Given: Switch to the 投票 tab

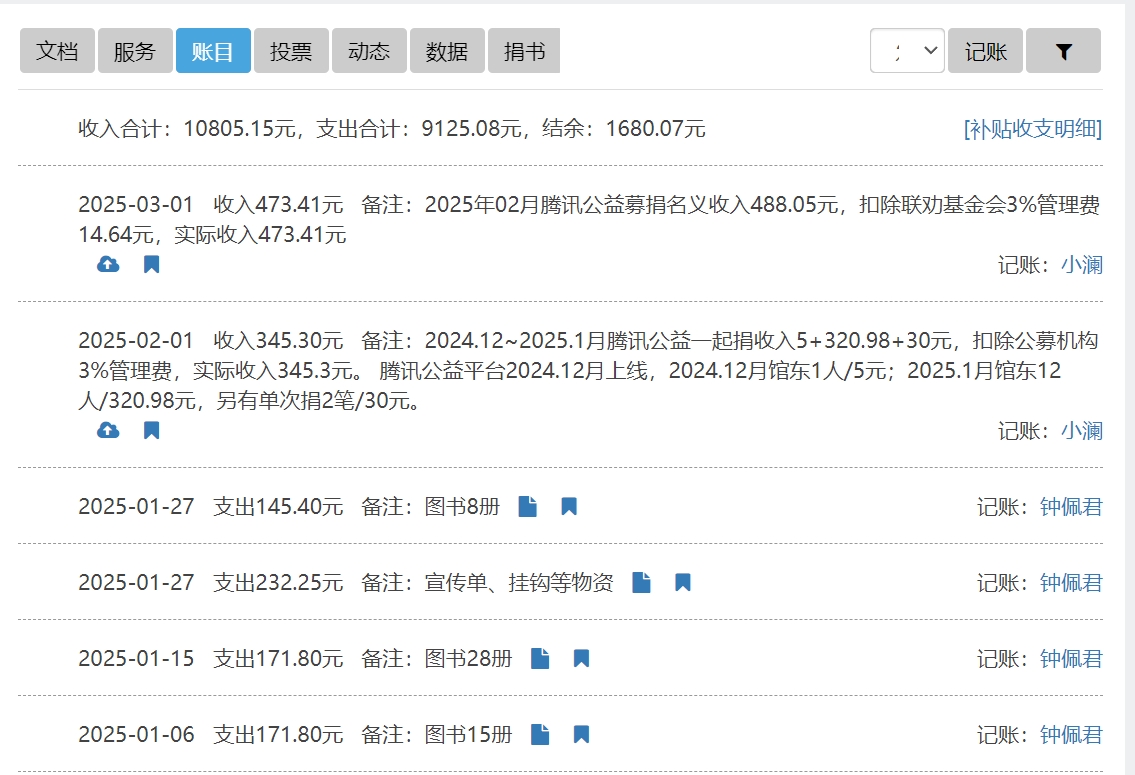Looking at the screenshot, I should tap(291, 52).
